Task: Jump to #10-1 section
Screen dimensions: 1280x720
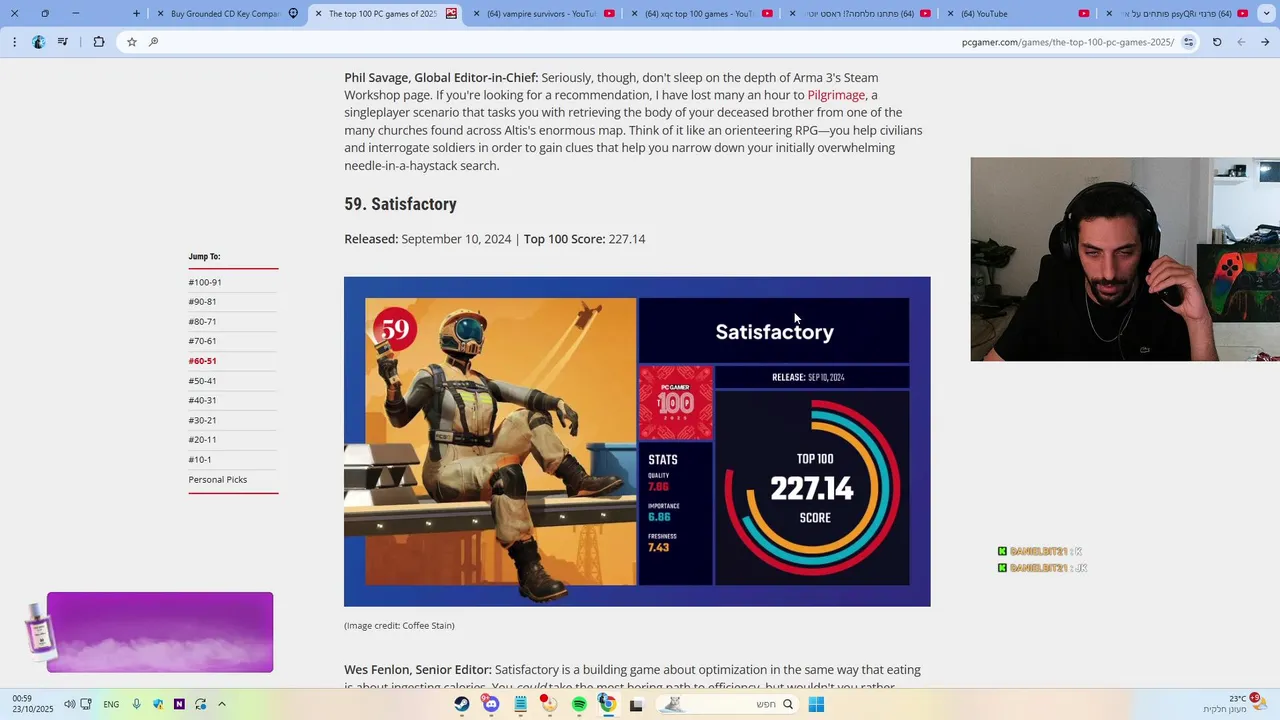Action: 200,460
